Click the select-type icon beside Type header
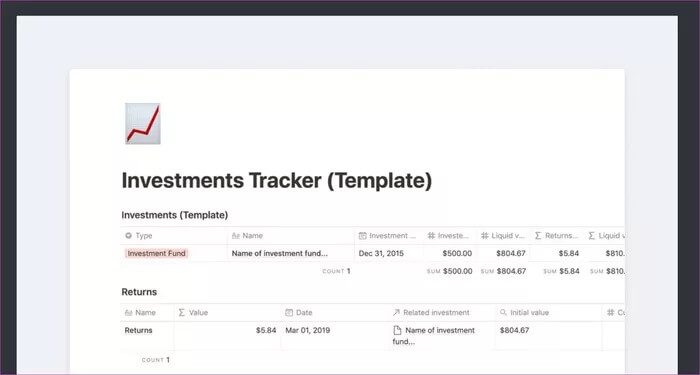Image resolution: width=700 pixels, height=375 pixels. (x=129, y=236)
